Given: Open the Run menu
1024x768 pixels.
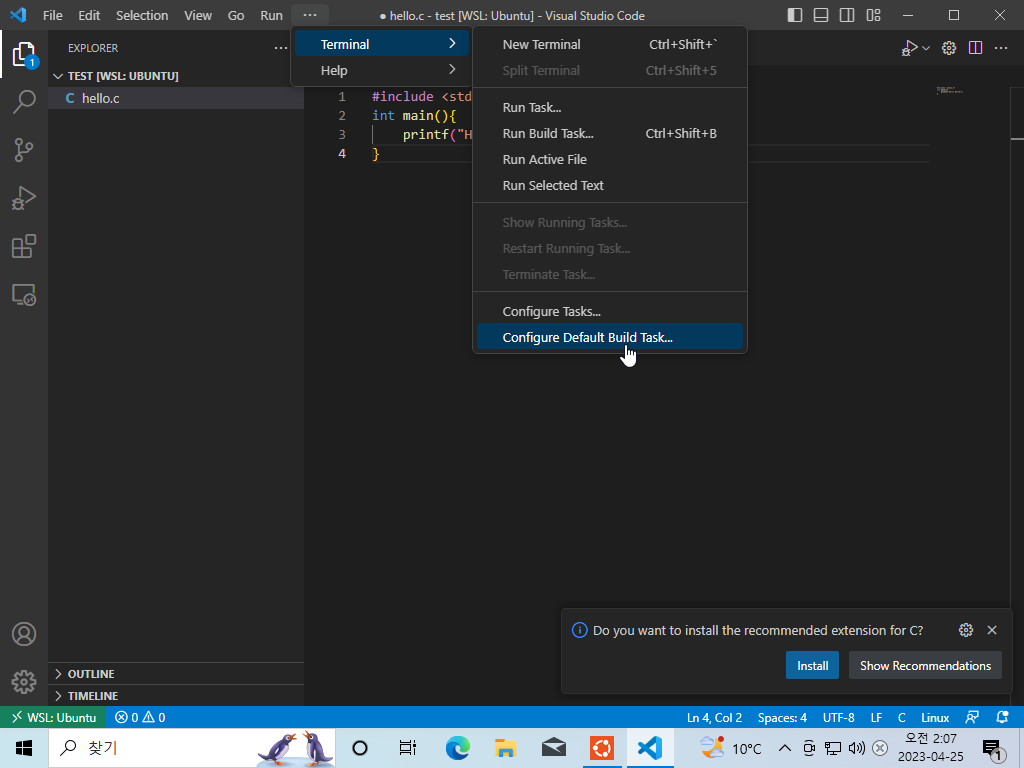Looking at the screenshot, I should click(x=271, y=15).
